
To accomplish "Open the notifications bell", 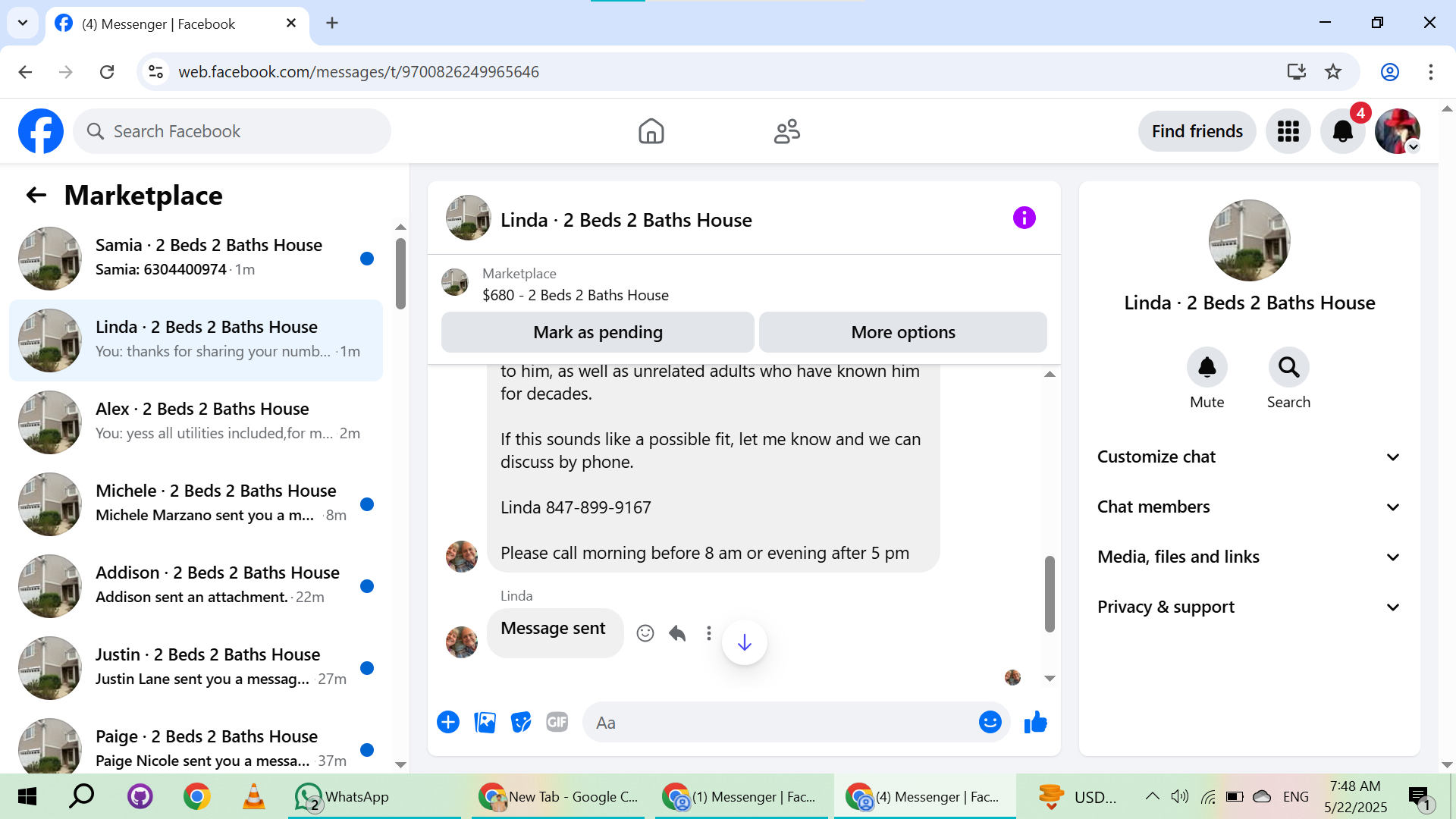I will [x=1342, y=132].
